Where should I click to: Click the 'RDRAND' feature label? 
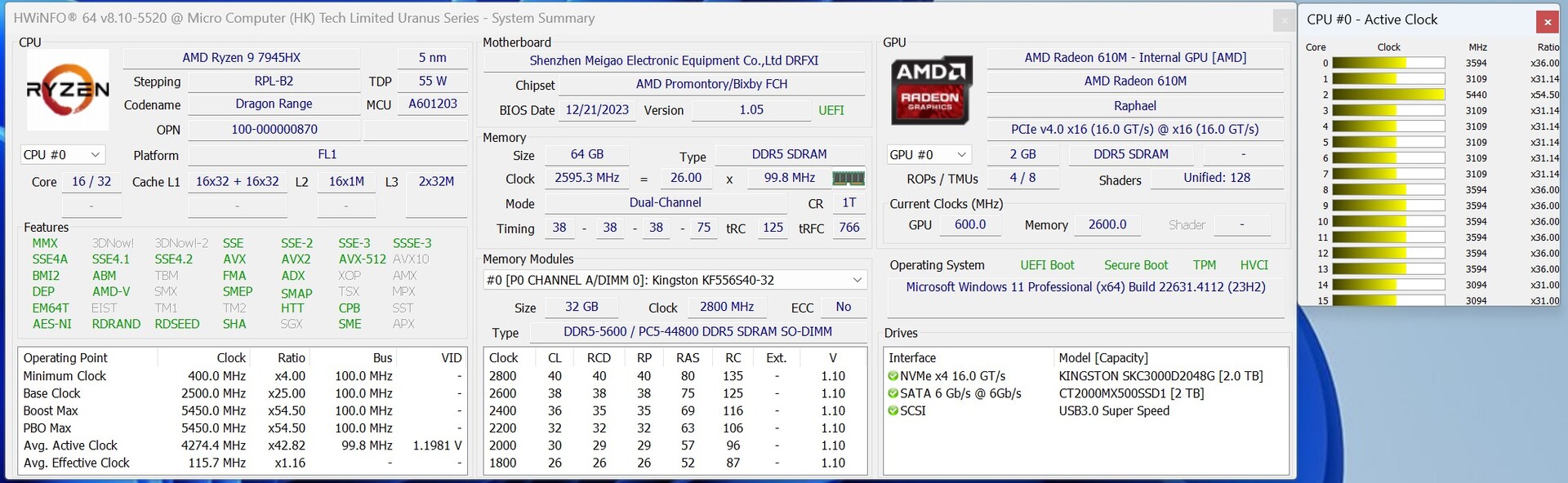[116, 324]
